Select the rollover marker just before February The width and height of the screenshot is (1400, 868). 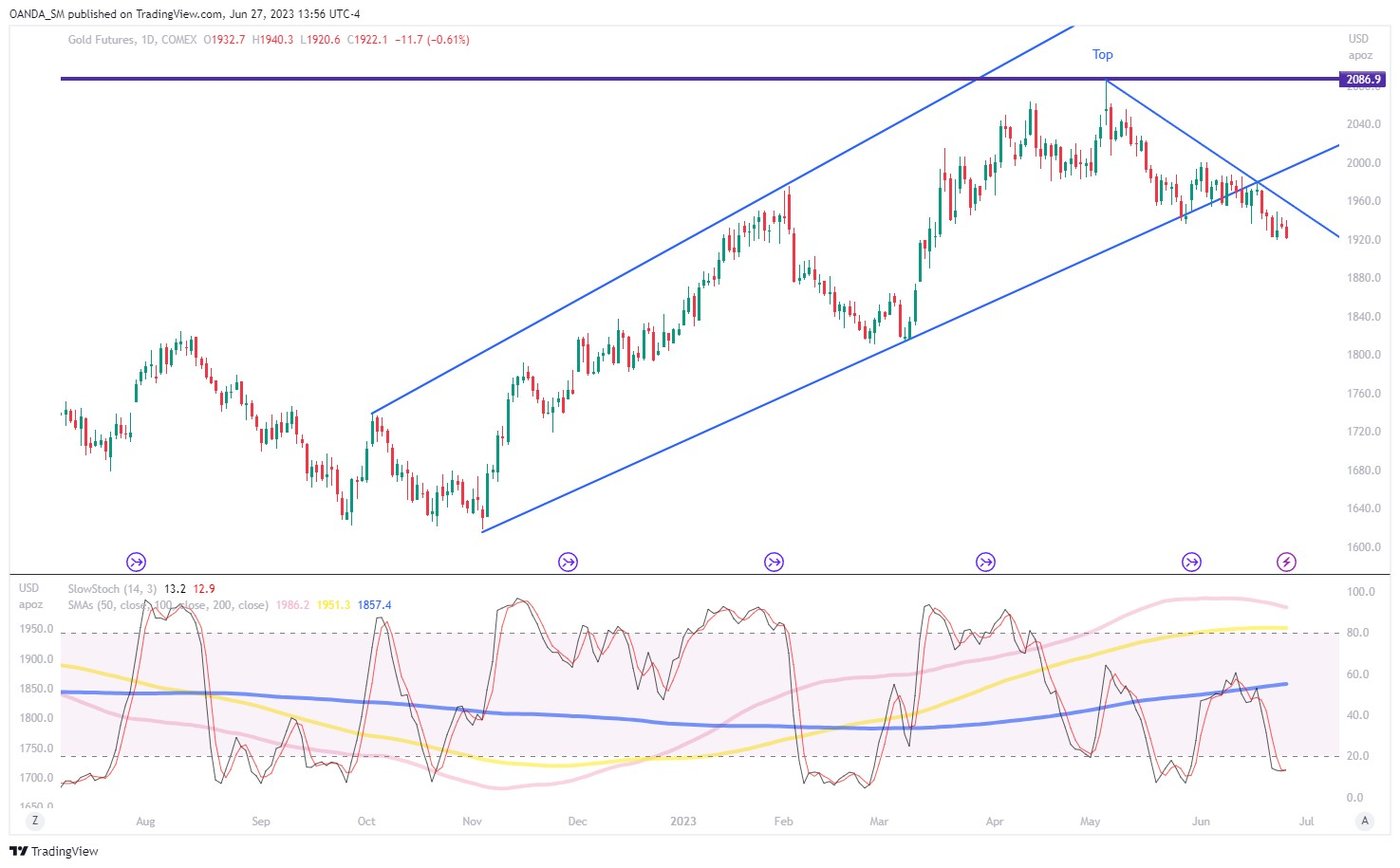pos(774,562)
